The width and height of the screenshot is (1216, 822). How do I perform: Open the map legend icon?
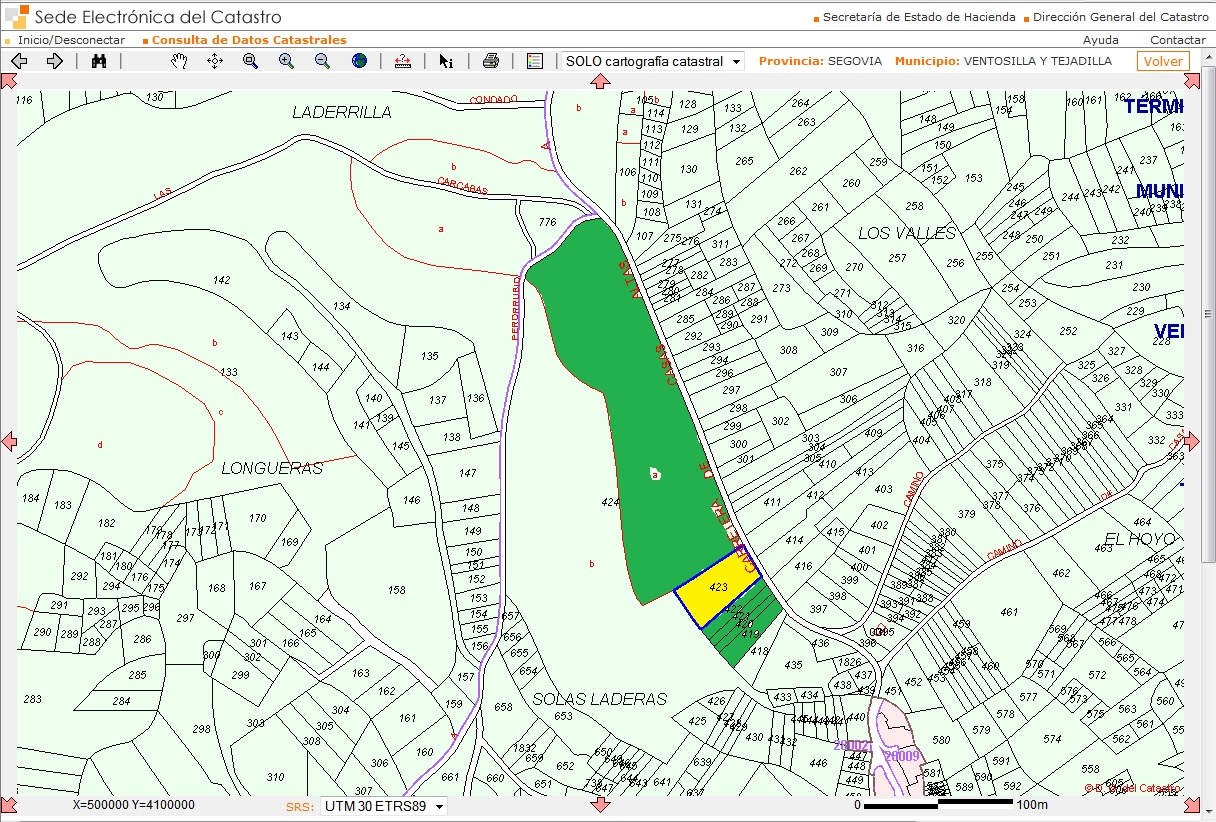pyautogui.click(x=534, y=61)
